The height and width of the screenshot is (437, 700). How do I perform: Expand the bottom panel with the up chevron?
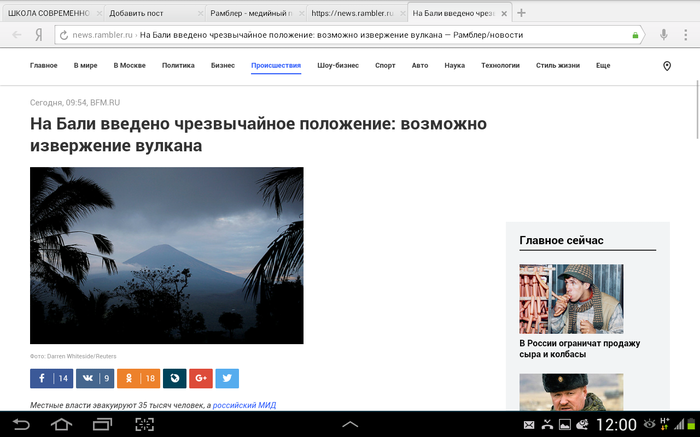coord(349,424)
